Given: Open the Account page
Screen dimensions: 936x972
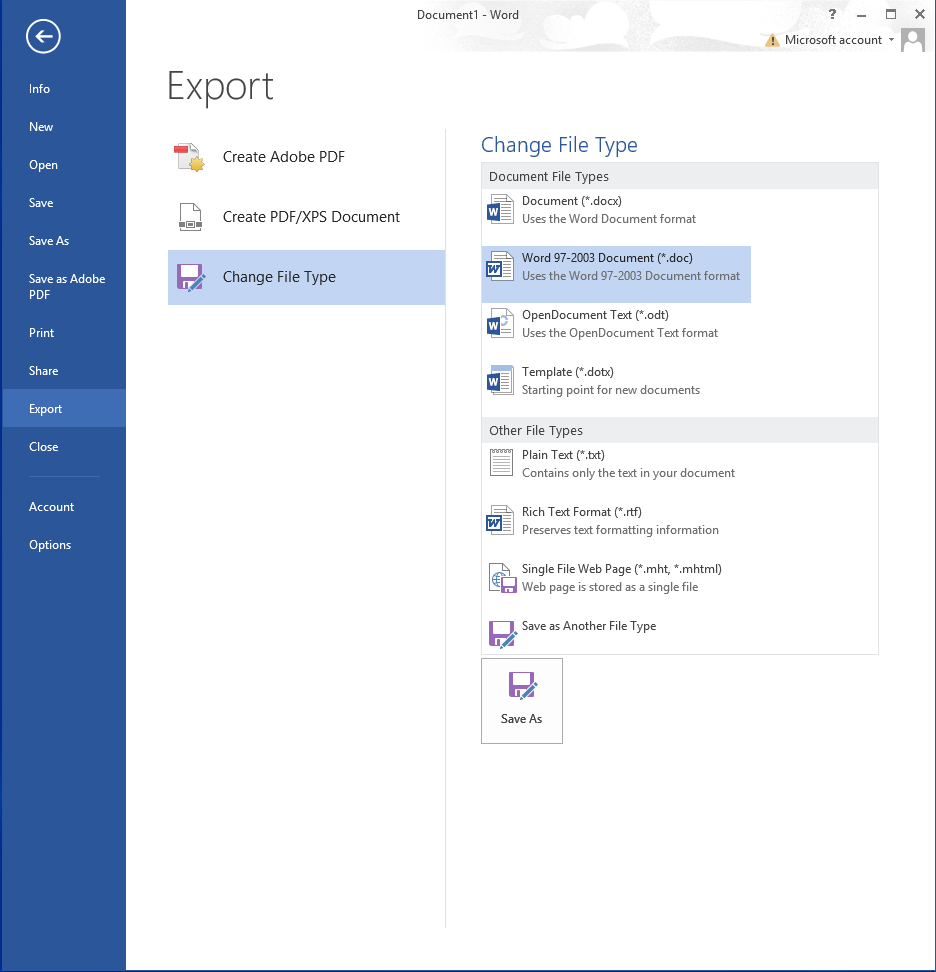Looking at the screenshot, I should coord(64,506).
